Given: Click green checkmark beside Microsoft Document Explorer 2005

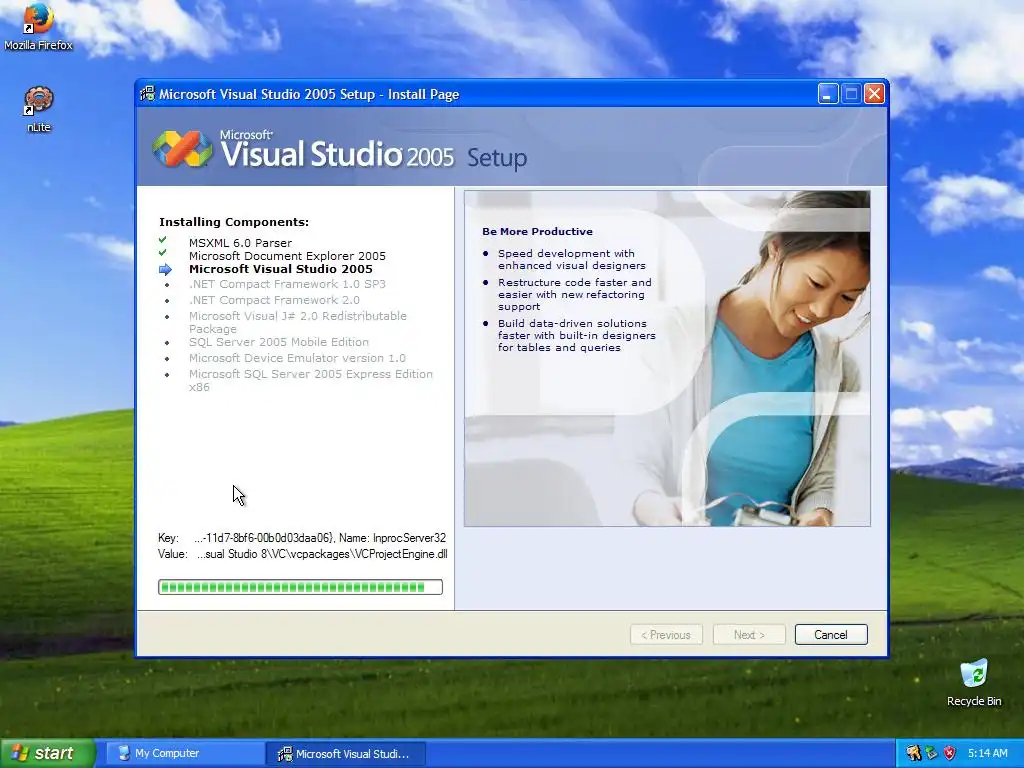Looking at the screenshot, I should pos(163,253).
